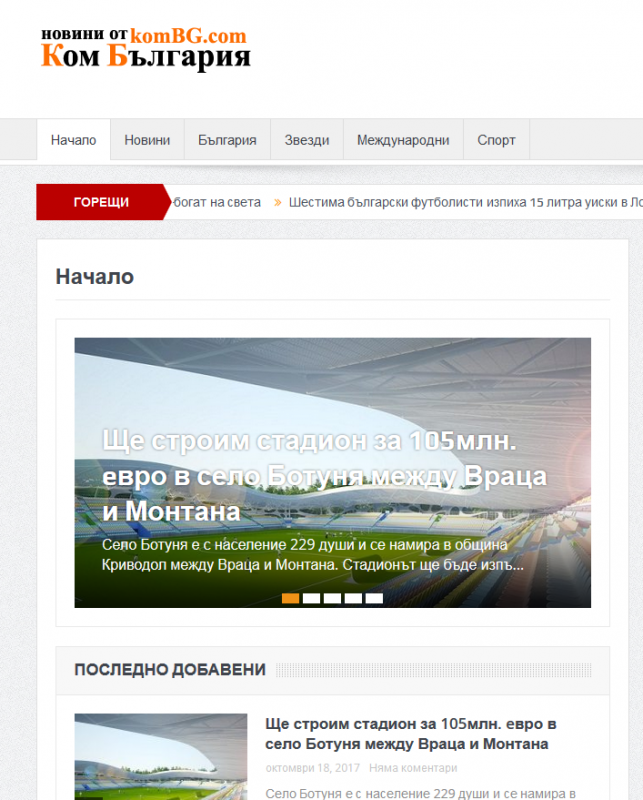Click the red ГОРЕЩИ ticker label
This screenshot has width=643, height=800.
(100, 202)
